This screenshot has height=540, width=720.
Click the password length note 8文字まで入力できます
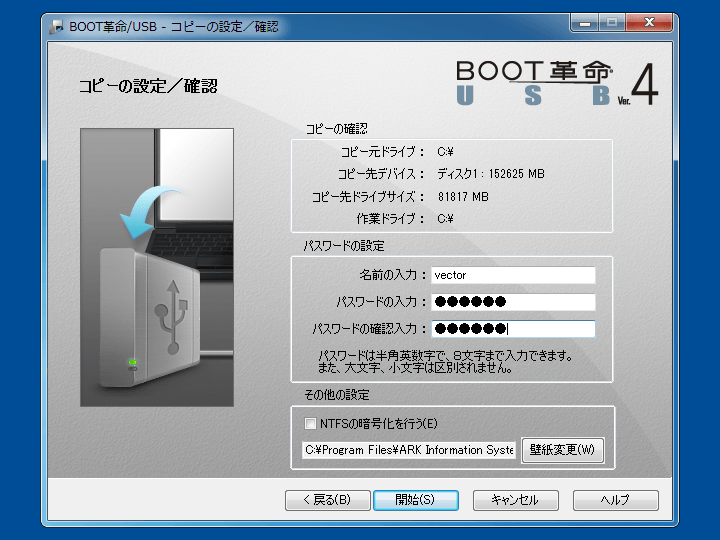[x=512, y=355]
